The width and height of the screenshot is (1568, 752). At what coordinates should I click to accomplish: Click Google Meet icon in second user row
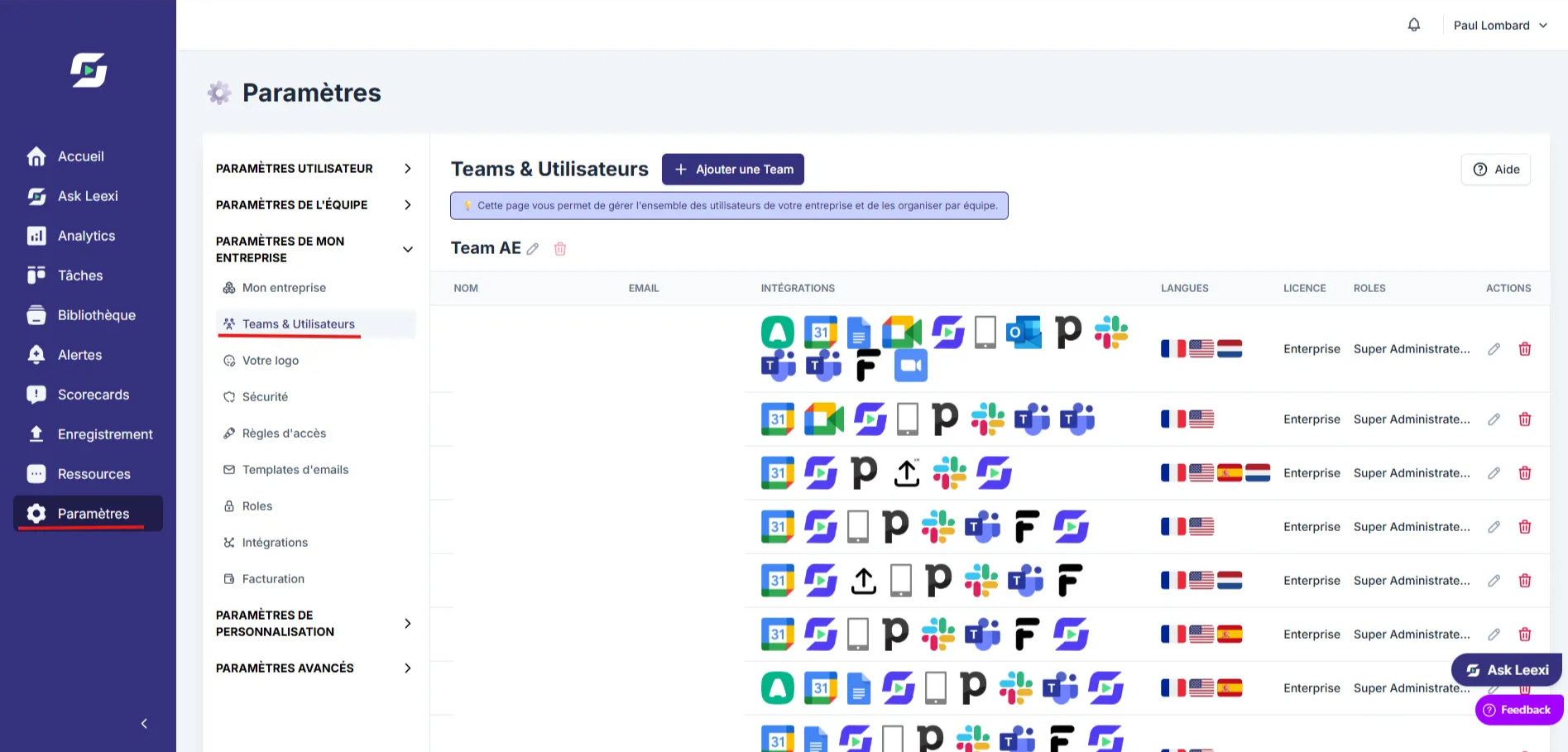coord(824,419)
